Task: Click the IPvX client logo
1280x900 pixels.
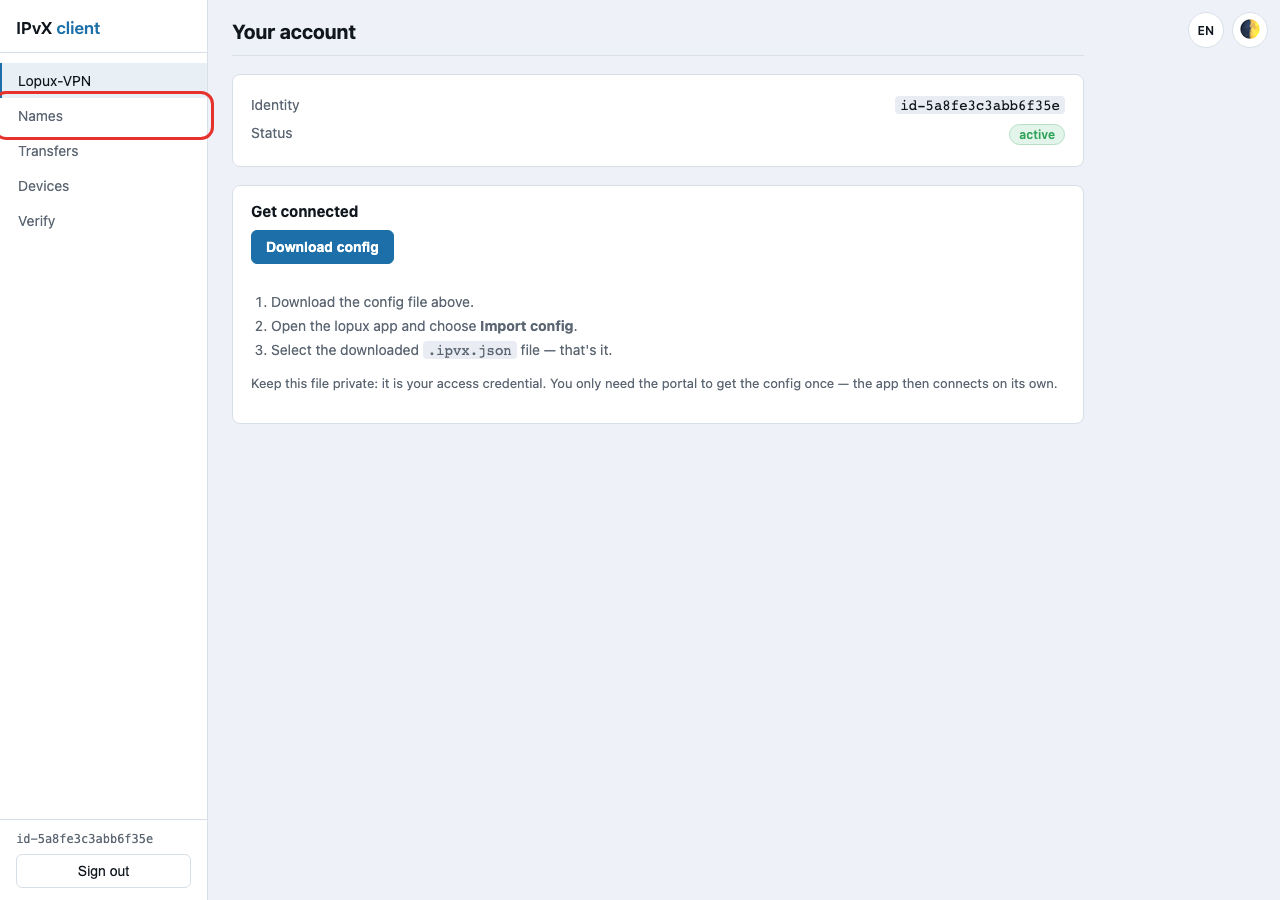Action: tap(58, 28)
